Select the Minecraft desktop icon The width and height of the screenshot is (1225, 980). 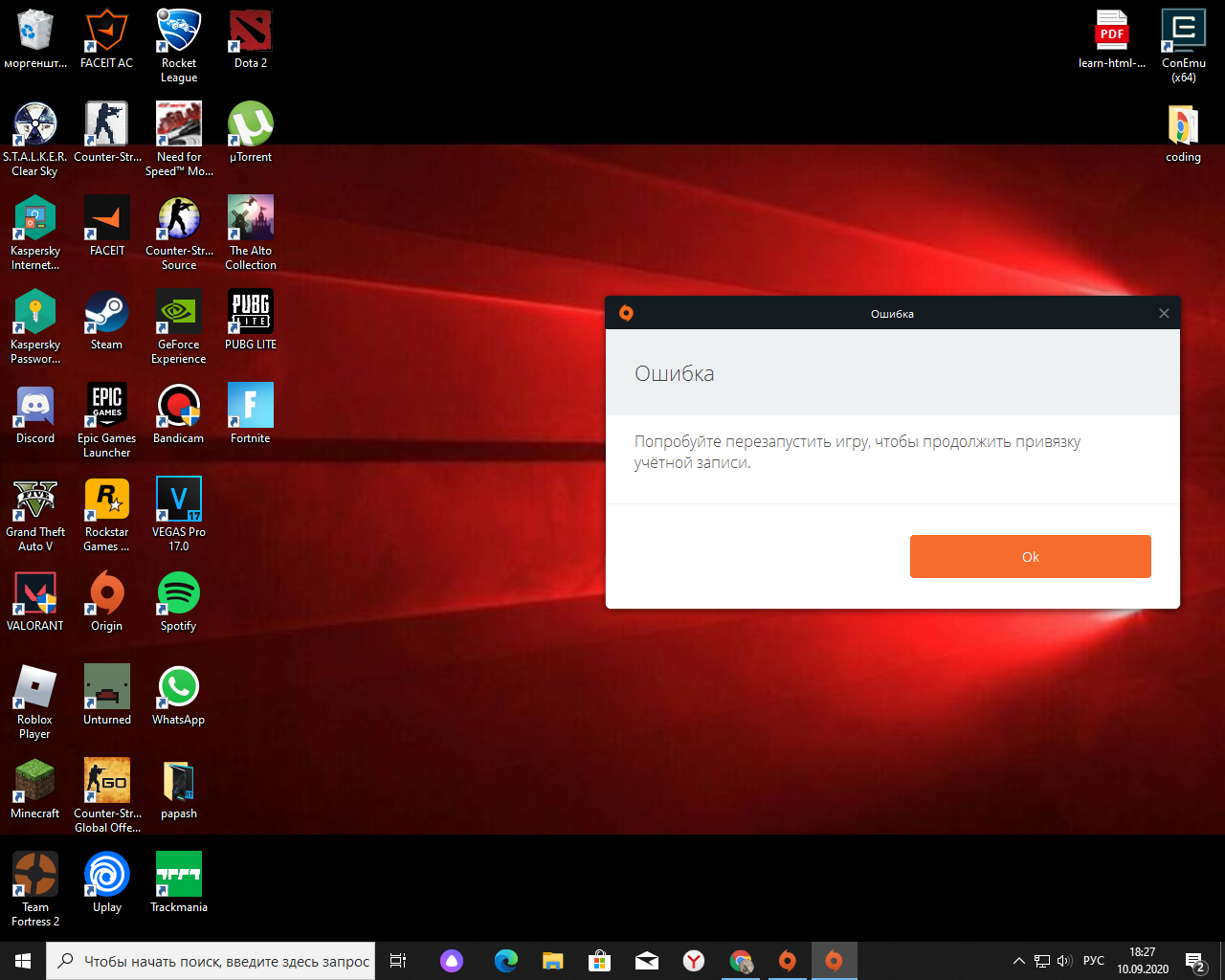point(35,790)
